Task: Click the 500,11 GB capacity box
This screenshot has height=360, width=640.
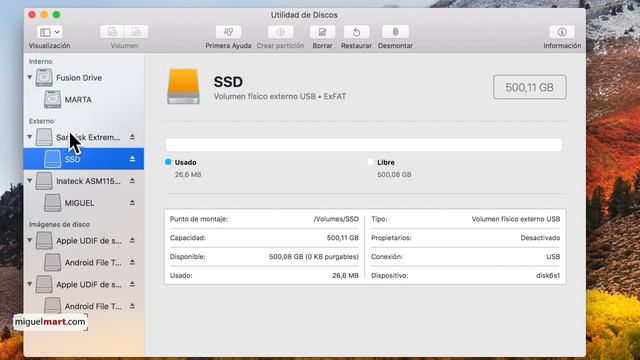Action: 529,87
